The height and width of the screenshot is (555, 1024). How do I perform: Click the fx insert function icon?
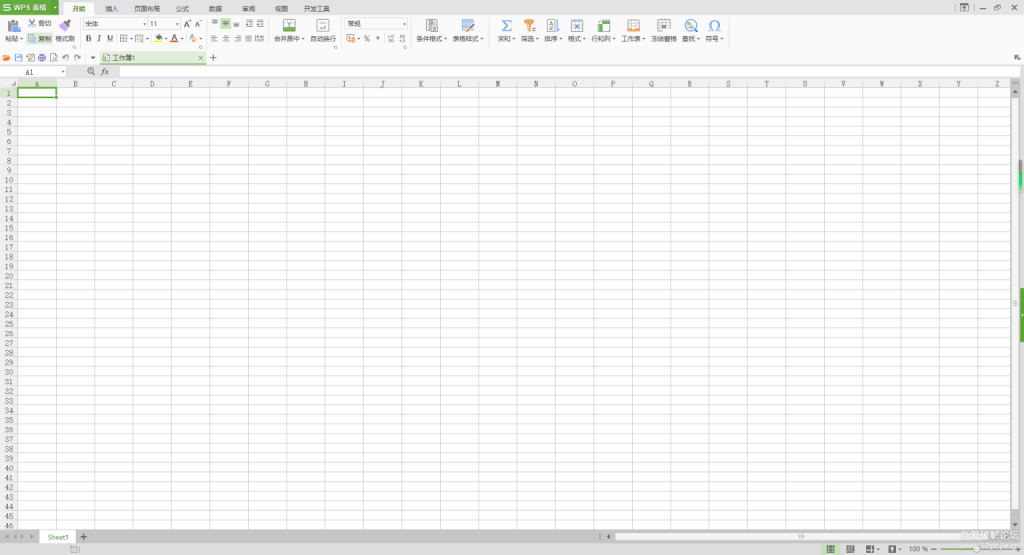click(x=105, y=72)
